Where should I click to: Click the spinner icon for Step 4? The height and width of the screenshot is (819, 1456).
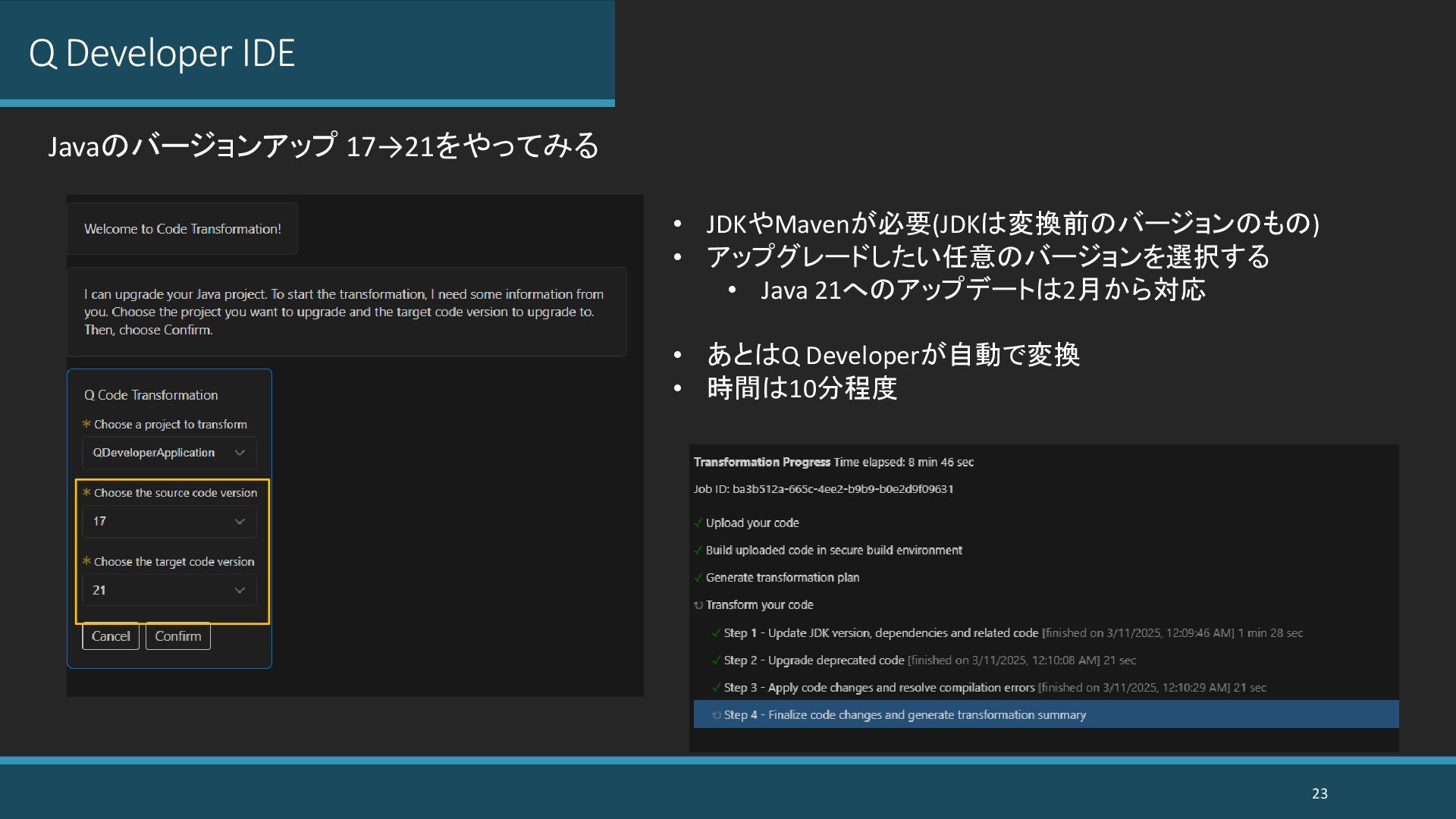click(x=716, y=715)
